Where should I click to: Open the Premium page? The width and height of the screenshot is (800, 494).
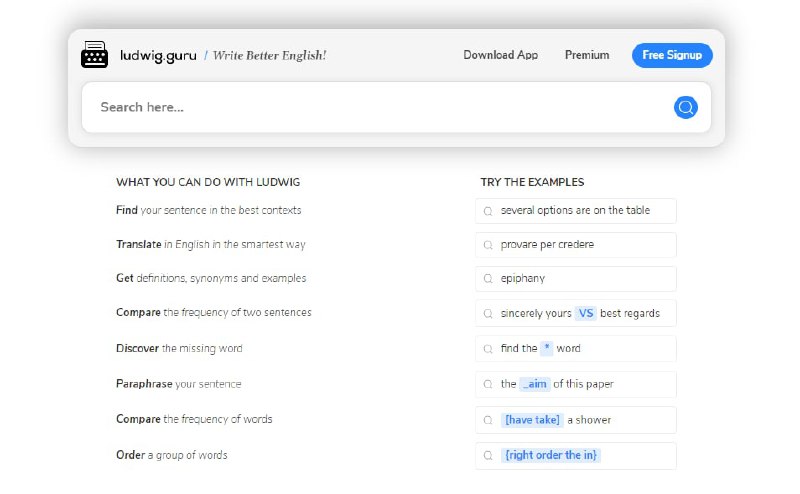pyautogui.click(x=587, y=55)
